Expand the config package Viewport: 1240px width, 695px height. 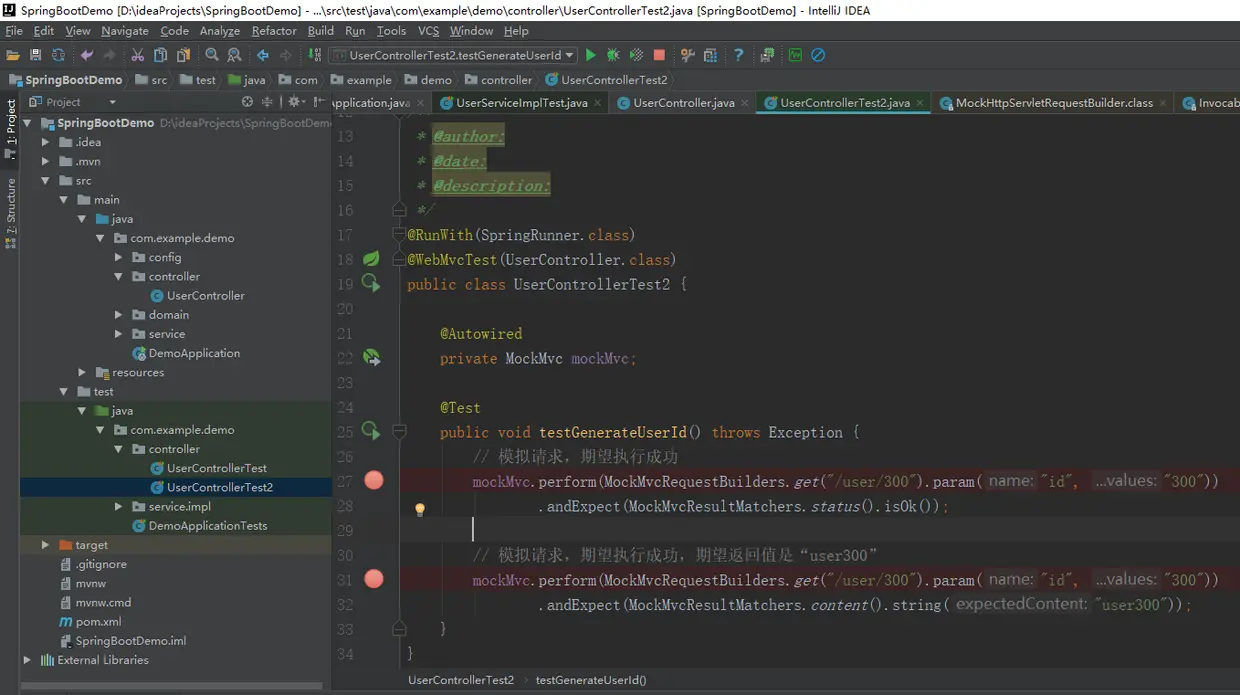click(119, 258)
